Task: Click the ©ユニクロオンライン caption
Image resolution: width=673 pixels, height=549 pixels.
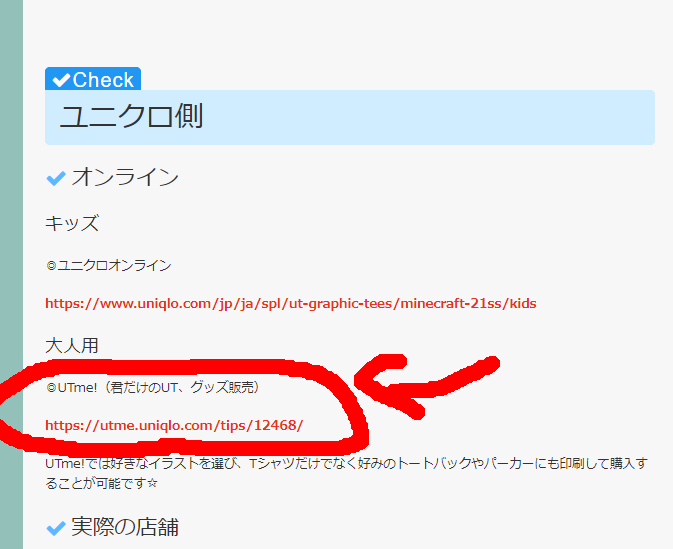Action: [x=109, y=265]
